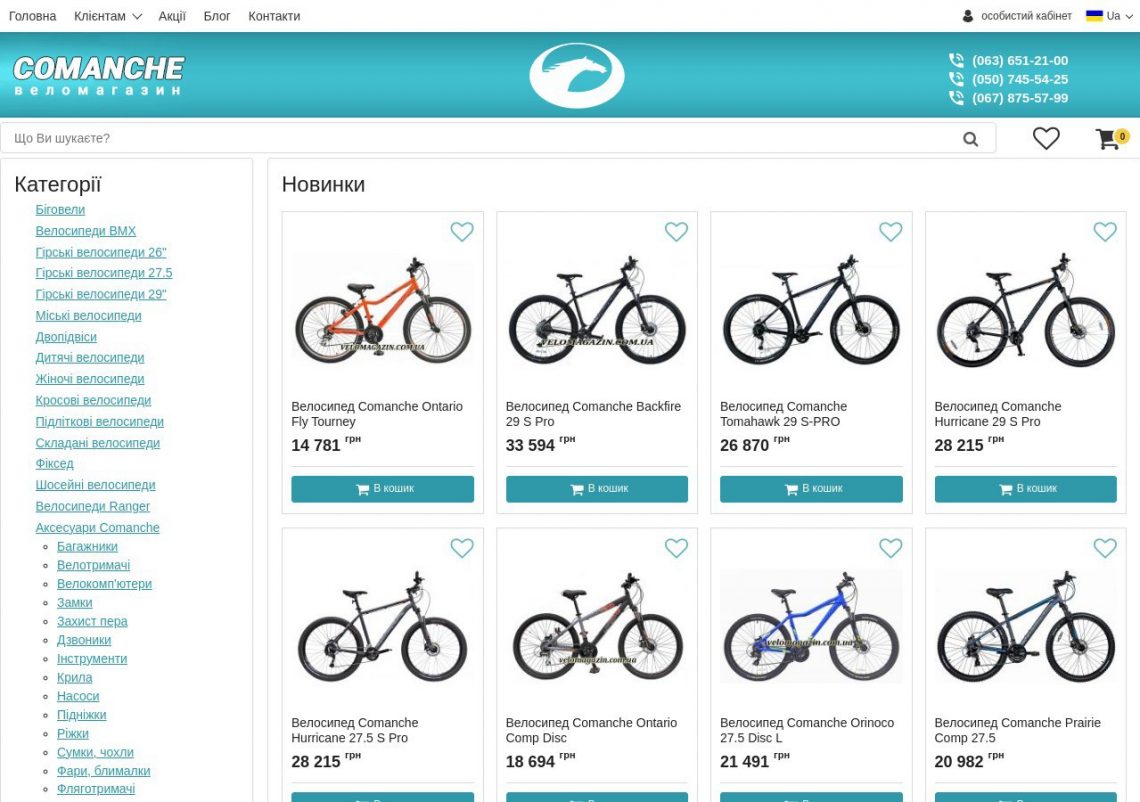Screen dimensions: 1140x802
Task: Click the Ukrainian flag icon
Action: click(1094, 15)
